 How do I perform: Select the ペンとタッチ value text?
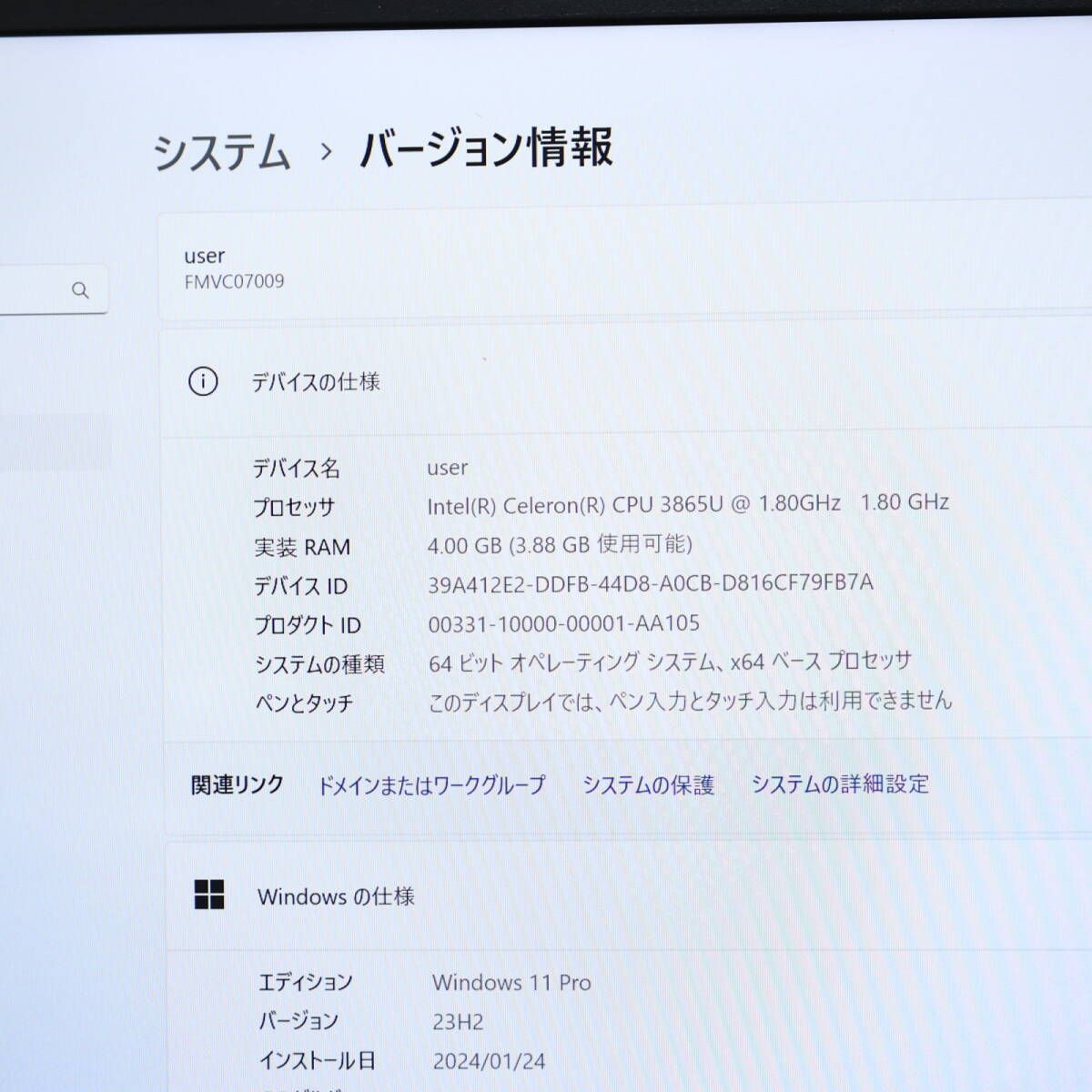(690, 701)
